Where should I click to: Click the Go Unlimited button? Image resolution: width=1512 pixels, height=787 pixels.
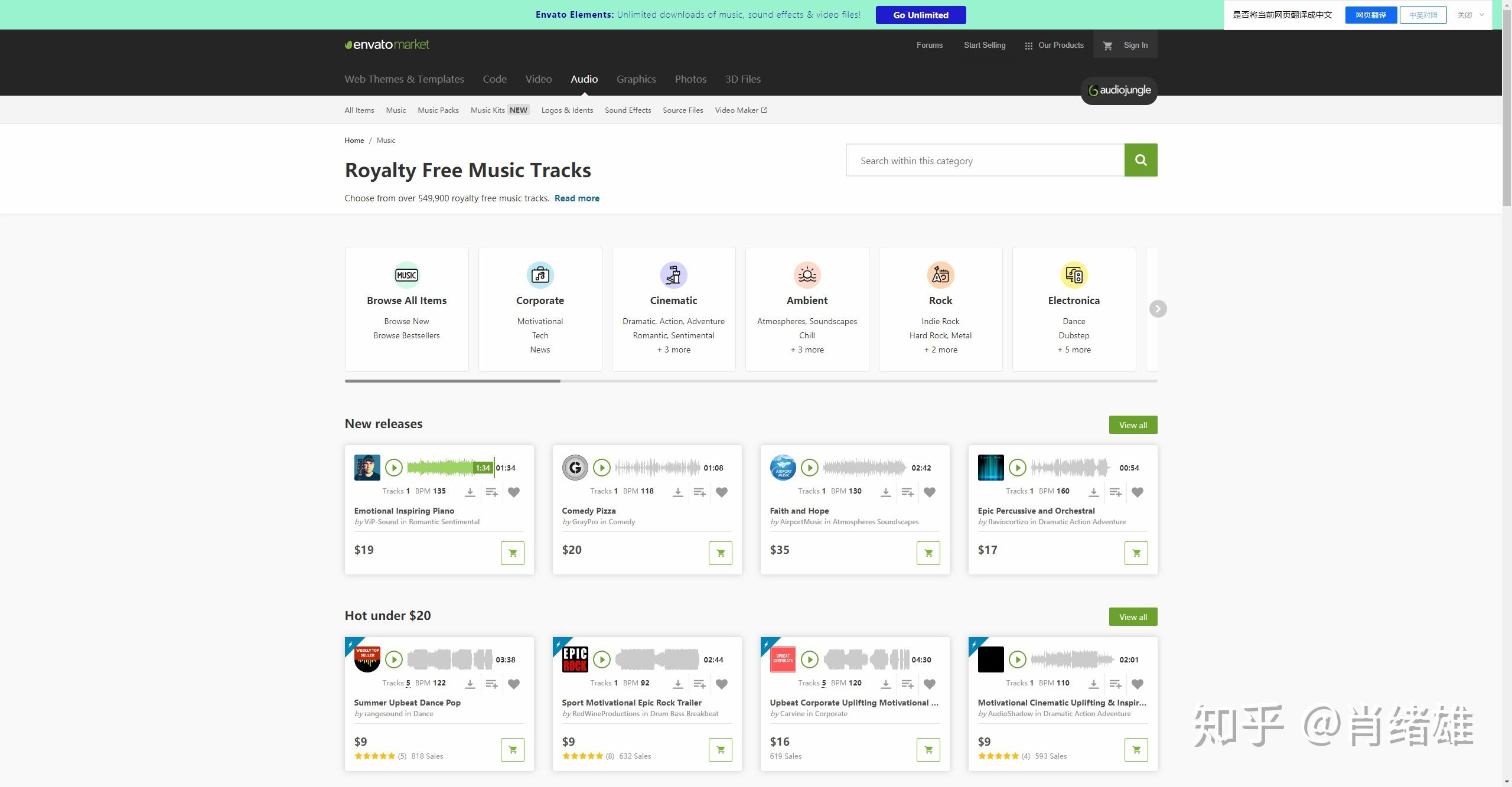(921, 15)
